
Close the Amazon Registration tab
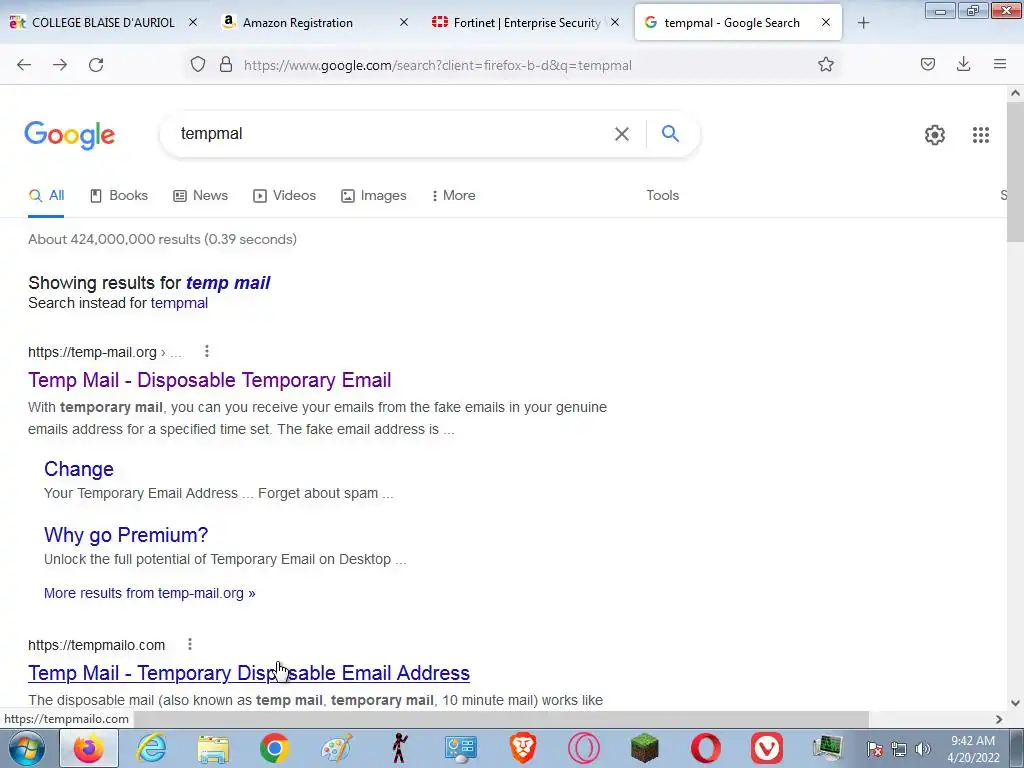(404, 22)
